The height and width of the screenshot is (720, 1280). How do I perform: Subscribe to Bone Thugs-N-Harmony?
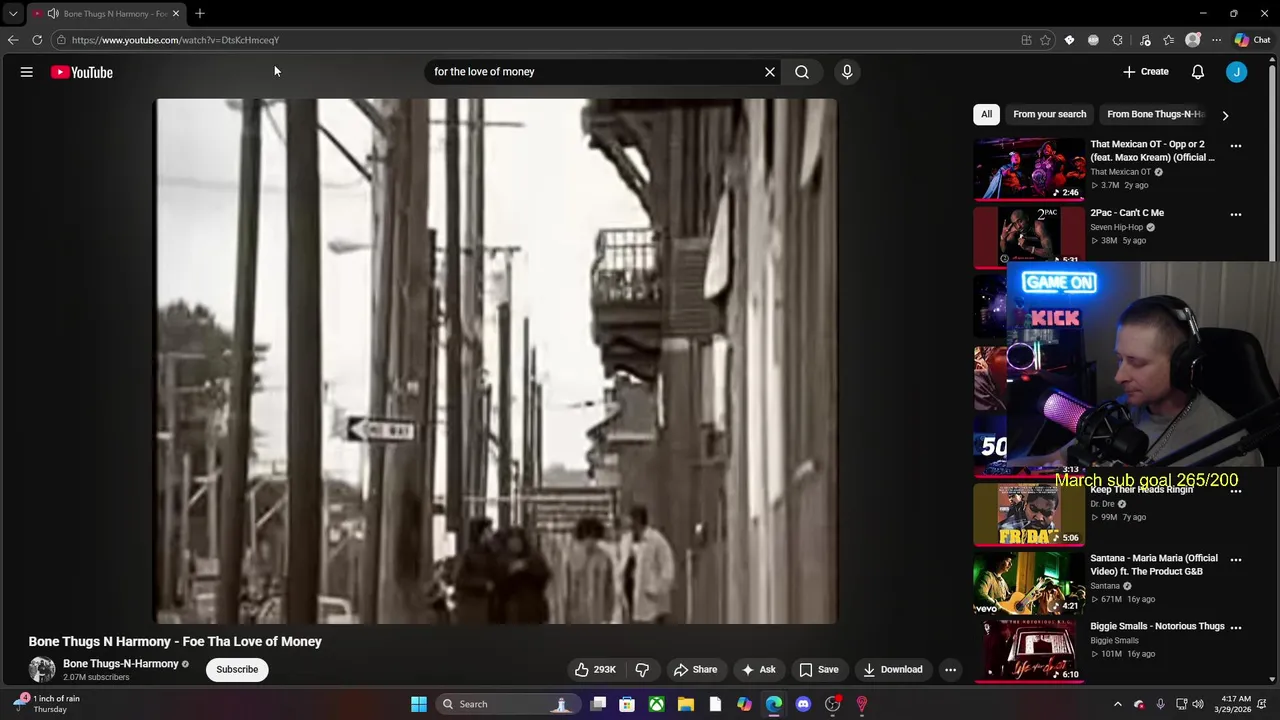point(237,670)
